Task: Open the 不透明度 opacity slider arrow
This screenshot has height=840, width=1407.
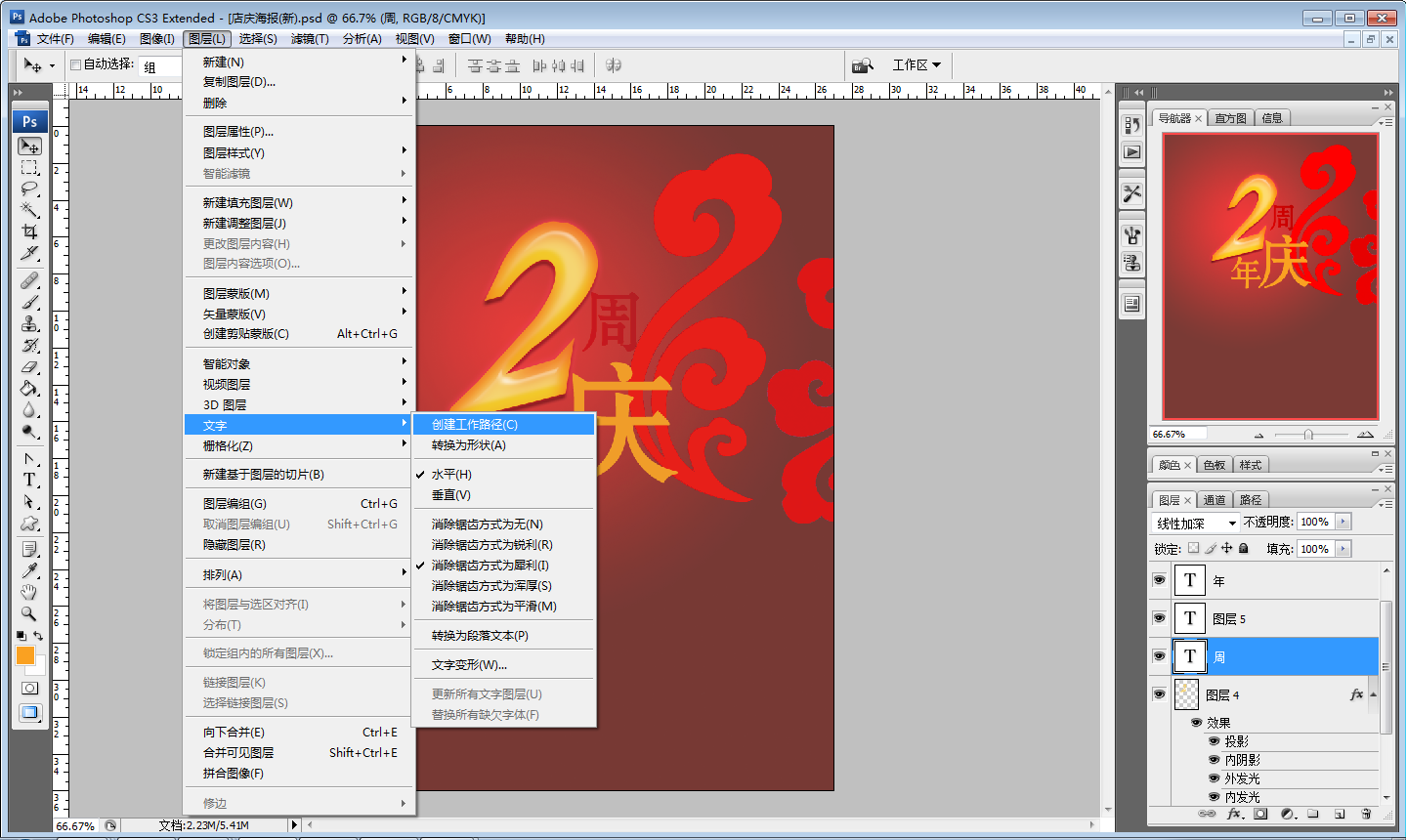Action: coord(1343,522)
